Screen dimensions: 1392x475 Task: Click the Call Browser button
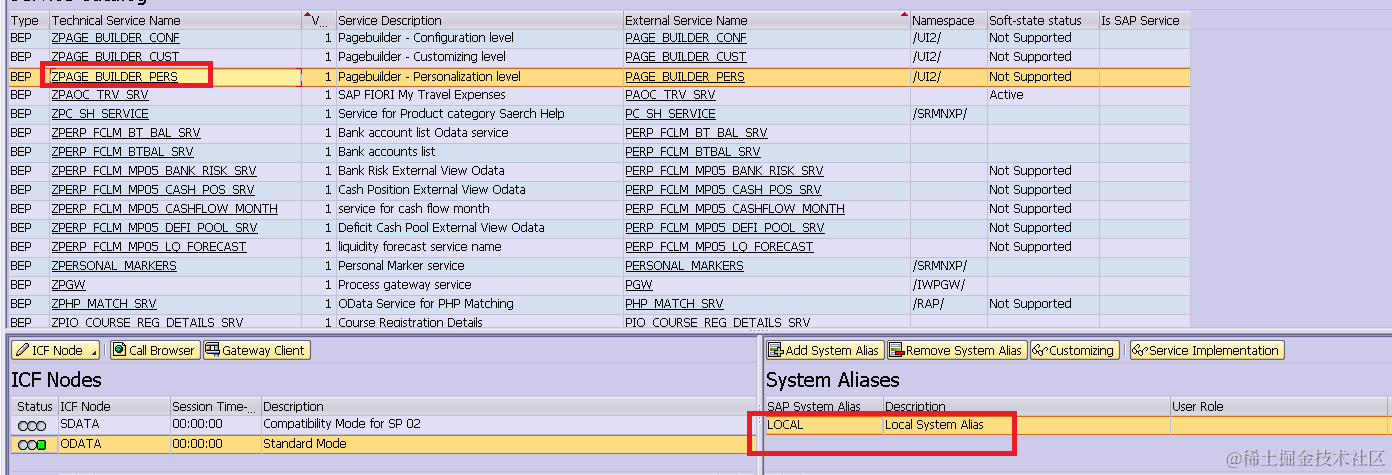click(155, 350)
